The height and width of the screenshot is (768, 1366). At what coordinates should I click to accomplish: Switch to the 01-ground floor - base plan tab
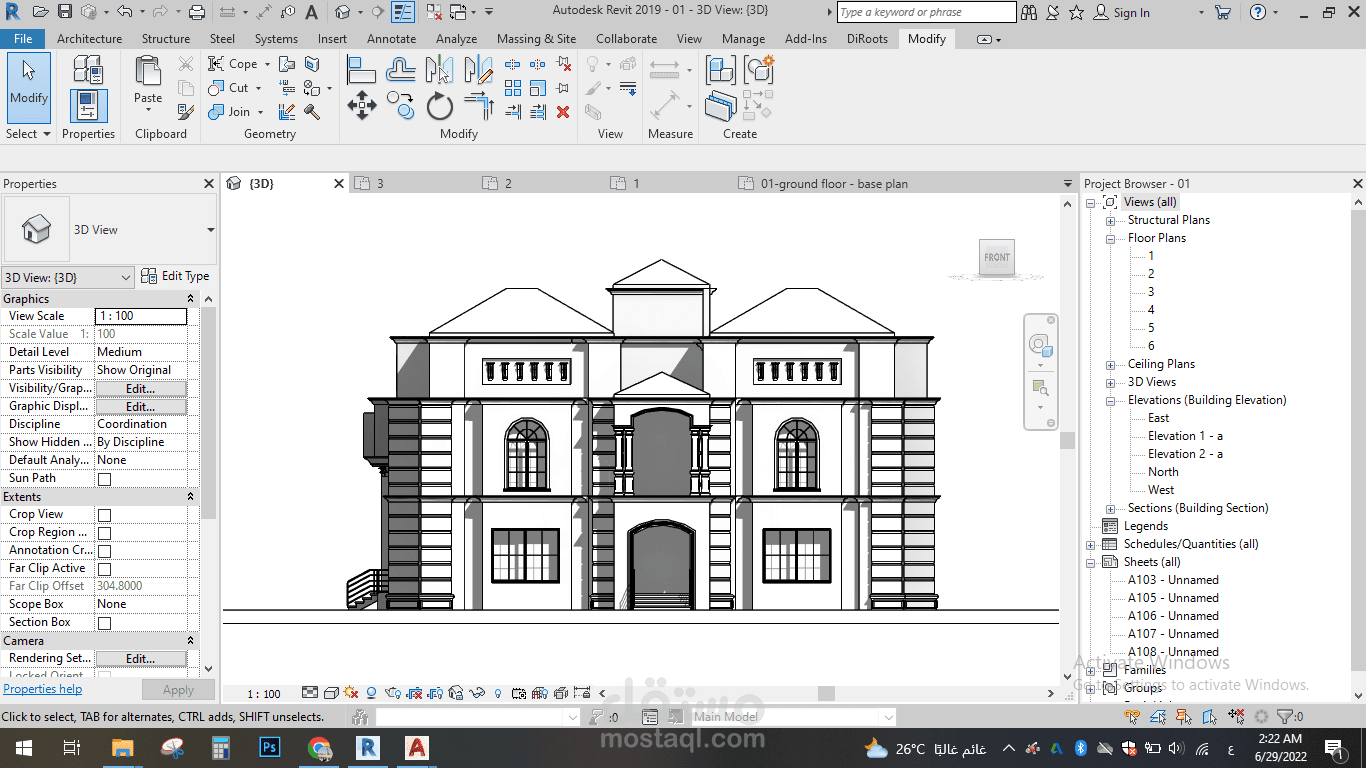pyautogui.click(x=833, y=184)
